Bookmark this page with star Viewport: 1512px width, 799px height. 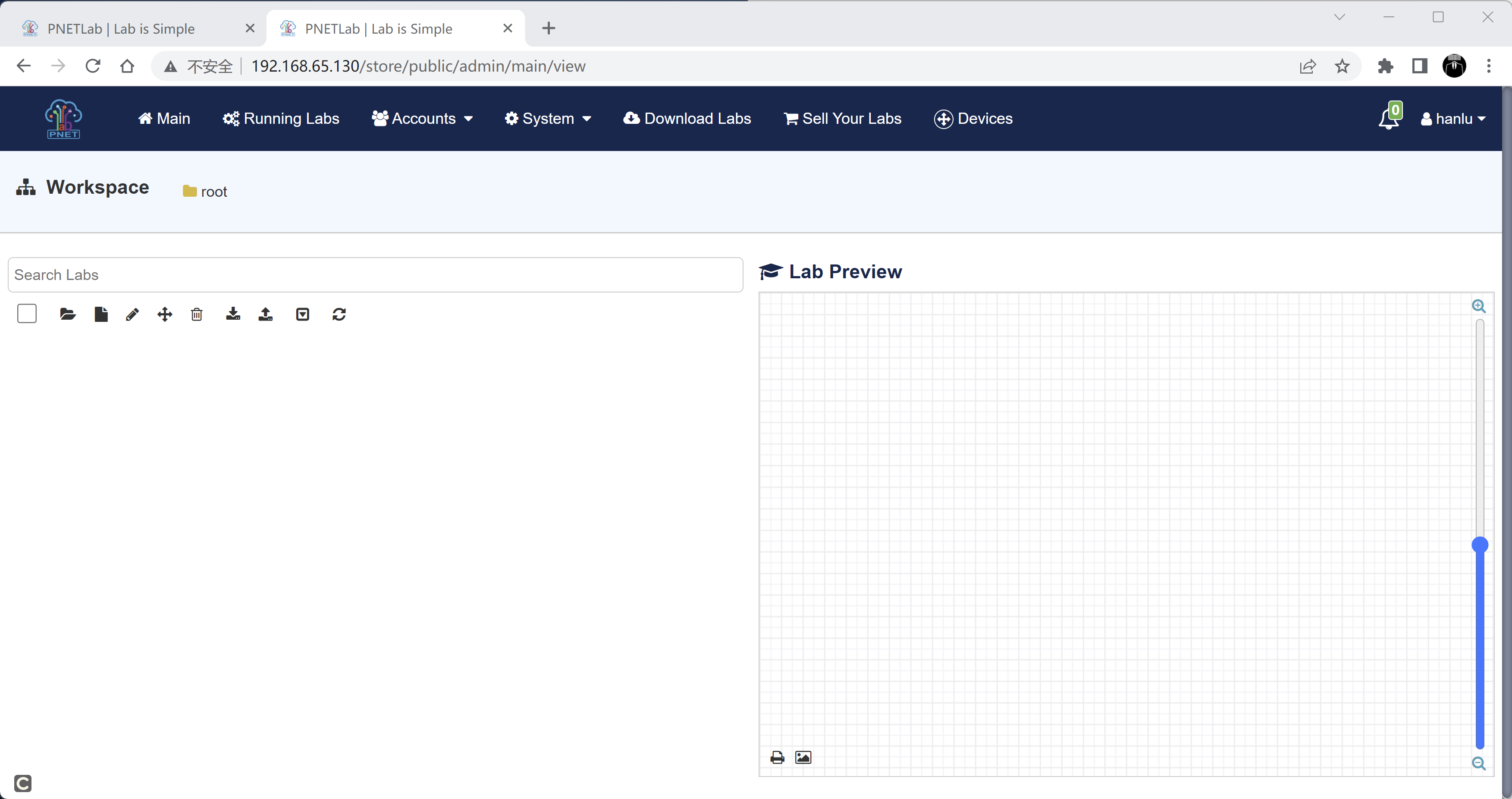(x=1342, y=66)
